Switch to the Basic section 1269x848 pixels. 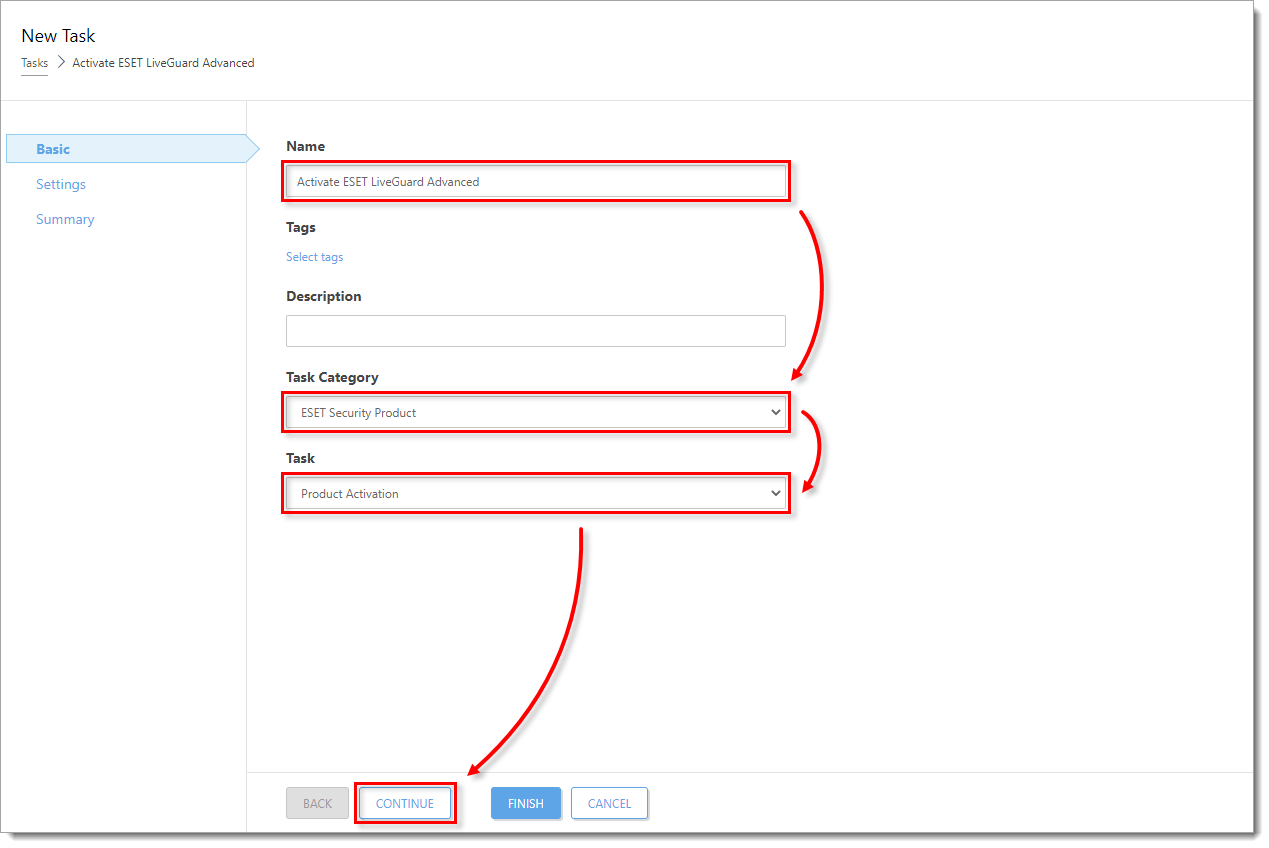[x=53, y=149]
